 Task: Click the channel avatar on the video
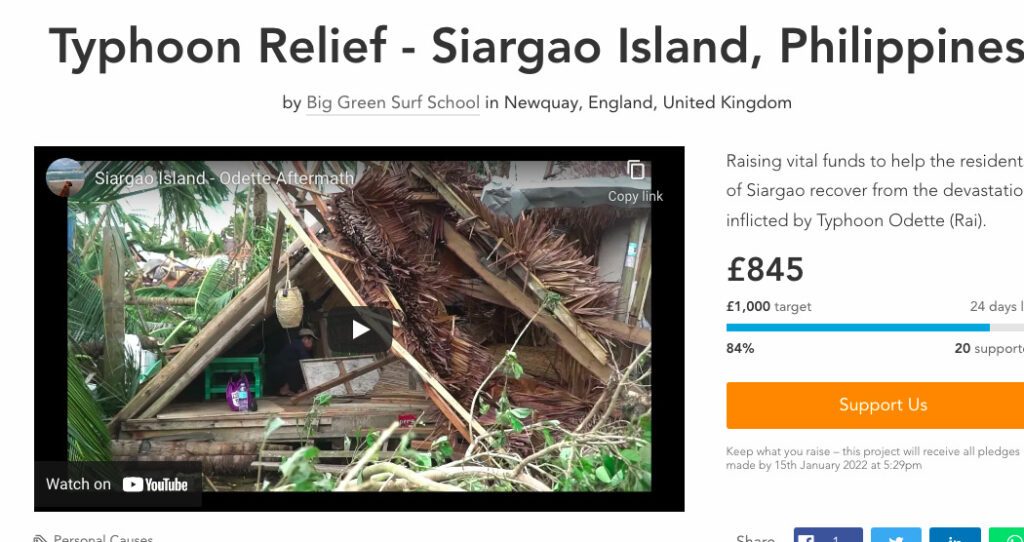pos(65,178)
